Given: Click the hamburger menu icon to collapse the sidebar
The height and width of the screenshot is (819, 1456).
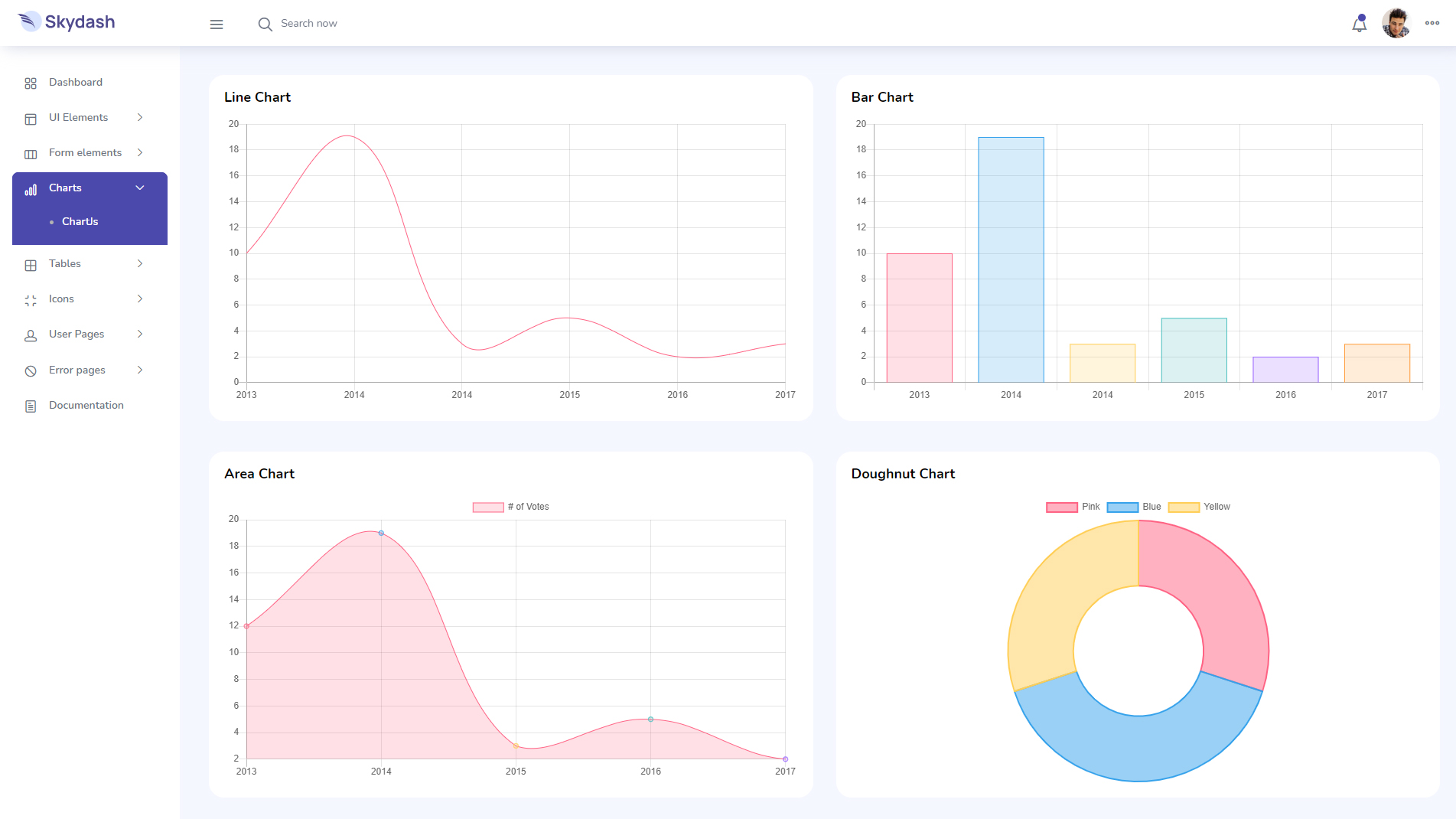Looking at the screenshot, I should pos(217,24).
